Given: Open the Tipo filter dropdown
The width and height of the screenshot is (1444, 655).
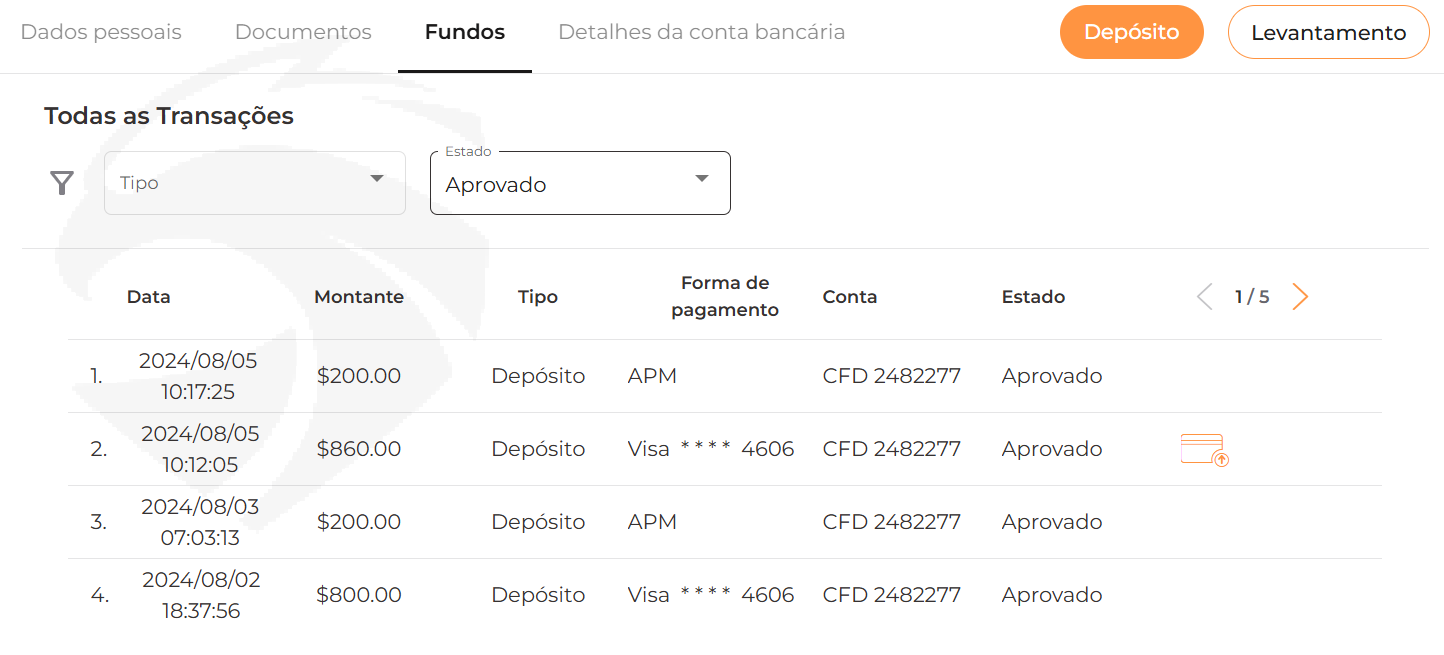Looking at the screenshot, I should 255,183.
